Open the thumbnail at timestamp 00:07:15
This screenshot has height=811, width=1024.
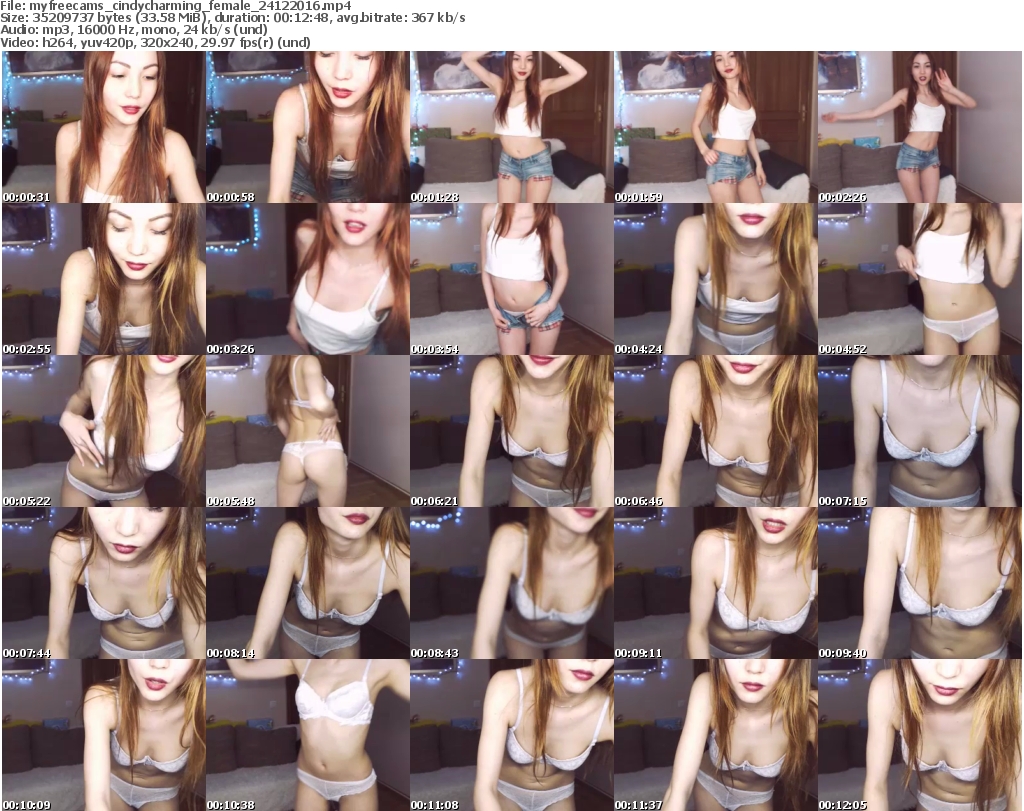[x=920, y=431]
